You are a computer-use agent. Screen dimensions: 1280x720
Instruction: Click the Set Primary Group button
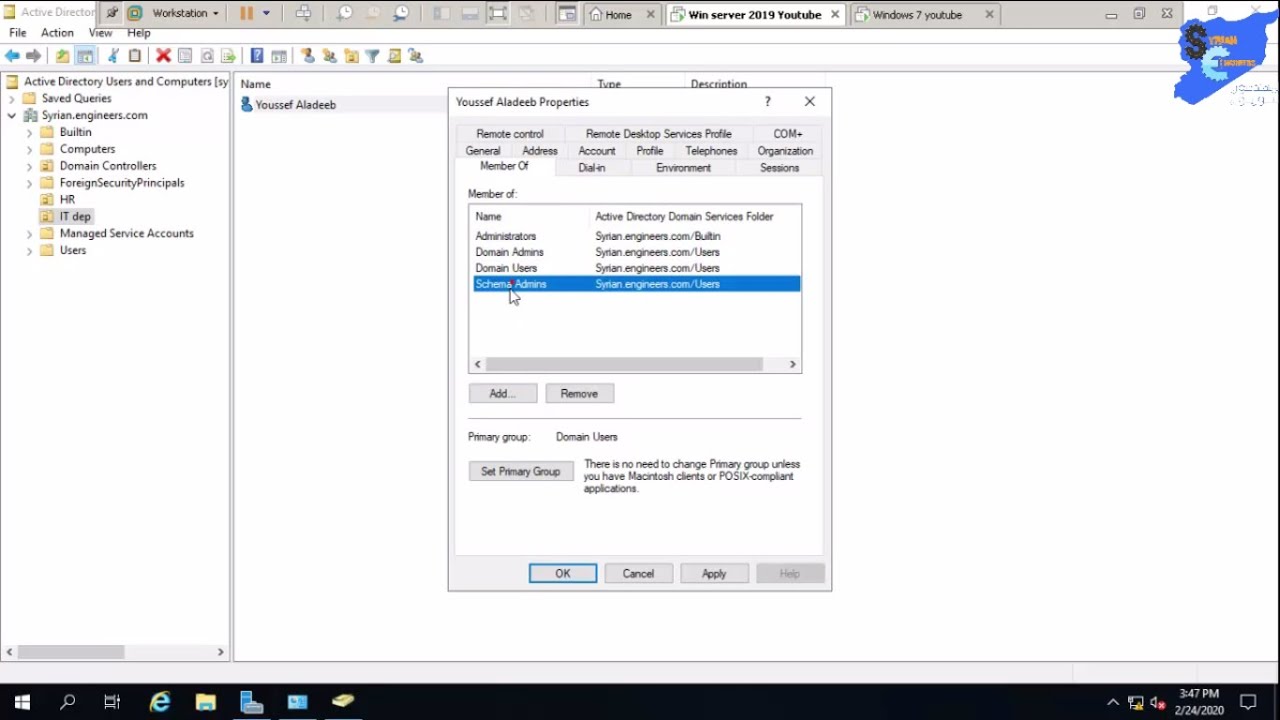(x=521, y=472)
